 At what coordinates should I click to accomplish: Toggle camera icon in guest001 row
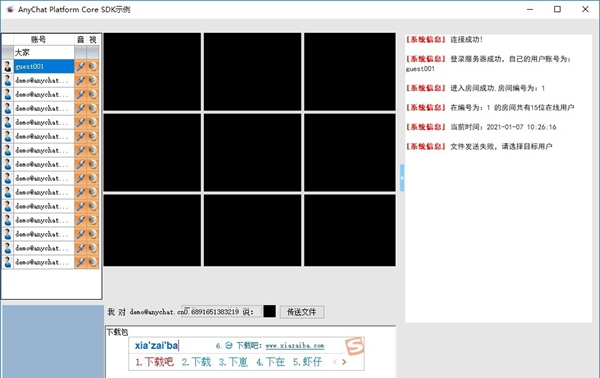(x=93, y=67)
